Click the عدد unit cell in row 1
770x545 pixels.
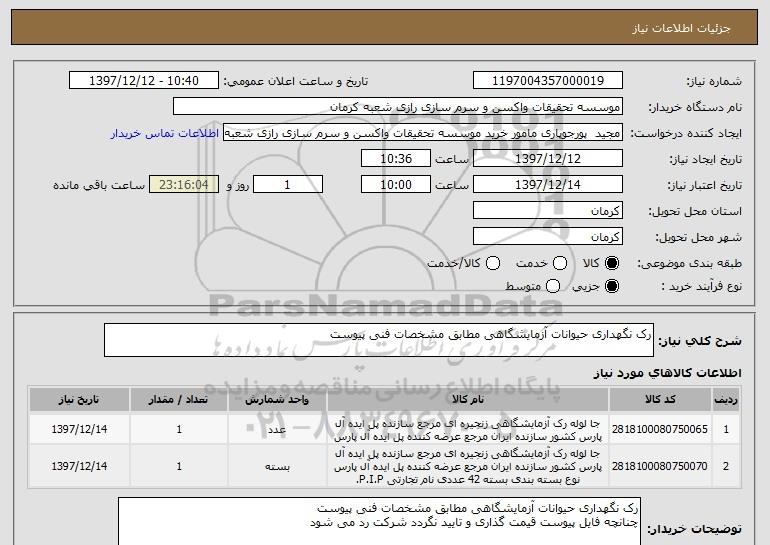[277, 430]
